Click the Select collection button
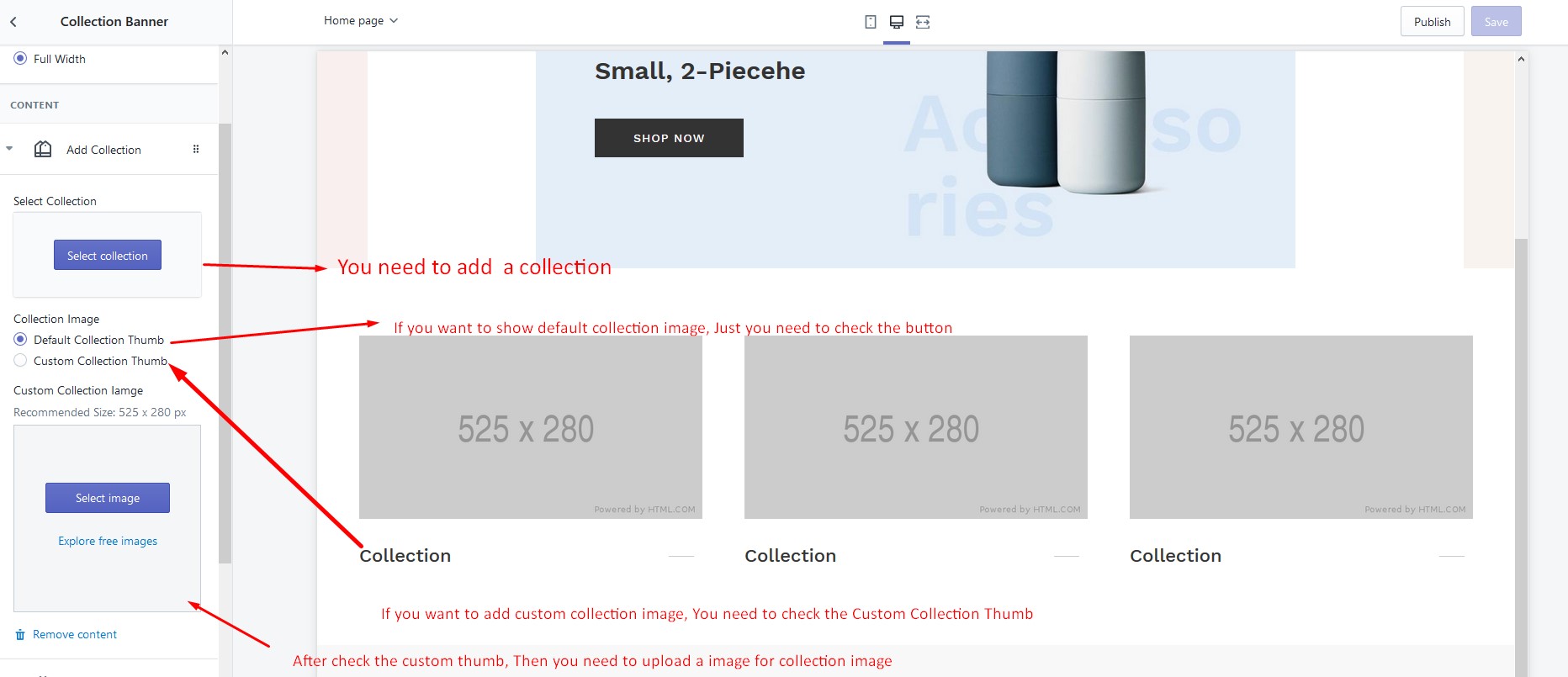1568x677 pixels. point(108,256)
